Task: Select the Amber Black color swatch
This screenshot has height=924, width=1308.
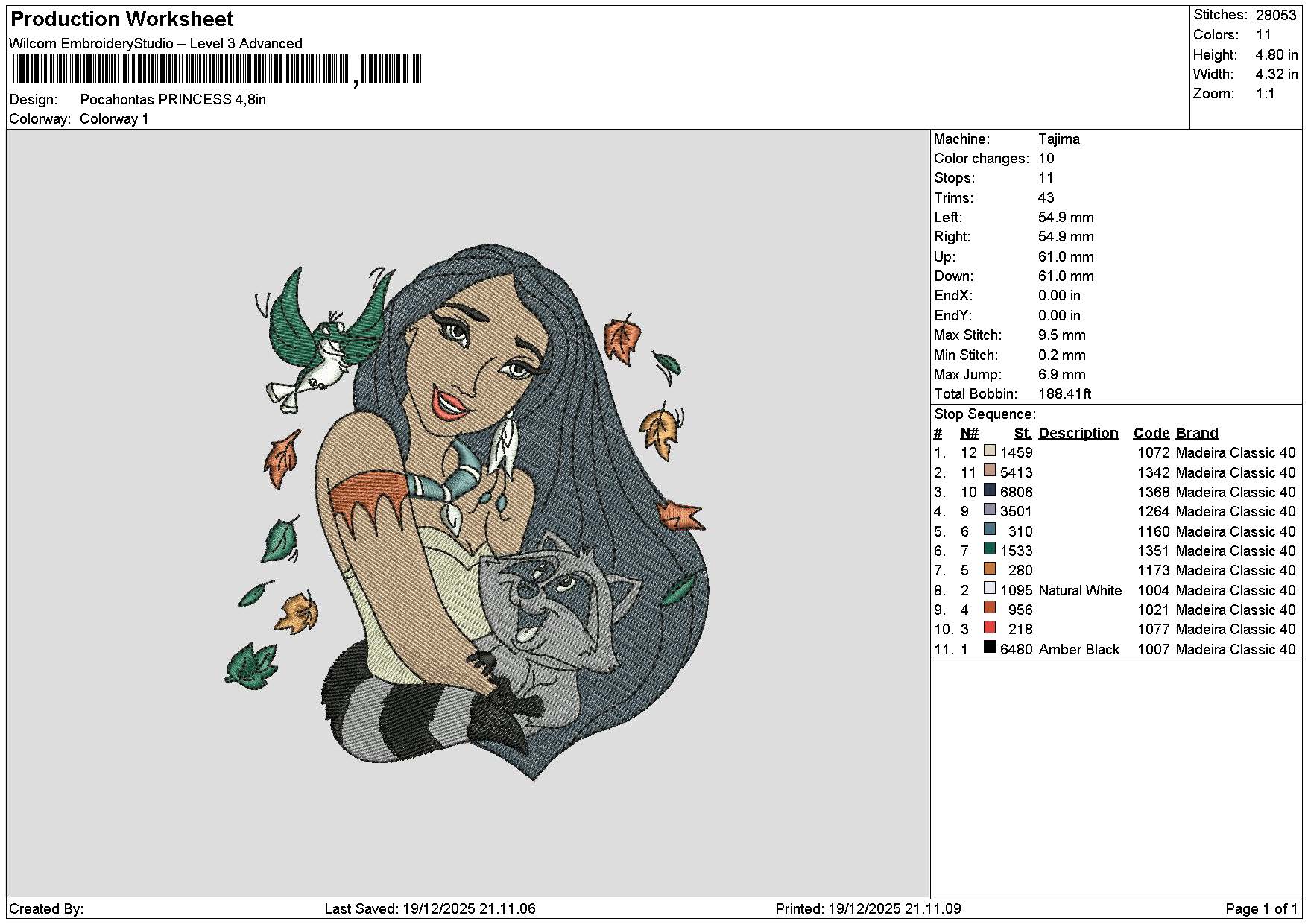Action: coord(990,647)
